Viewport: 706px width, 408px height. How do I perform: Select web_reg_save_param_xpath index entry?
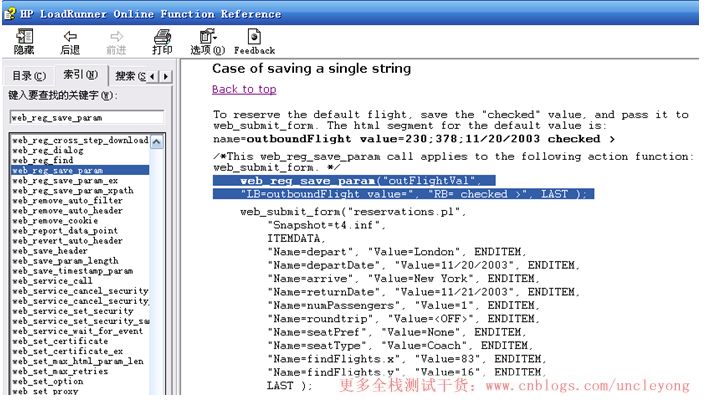point(72,190)
